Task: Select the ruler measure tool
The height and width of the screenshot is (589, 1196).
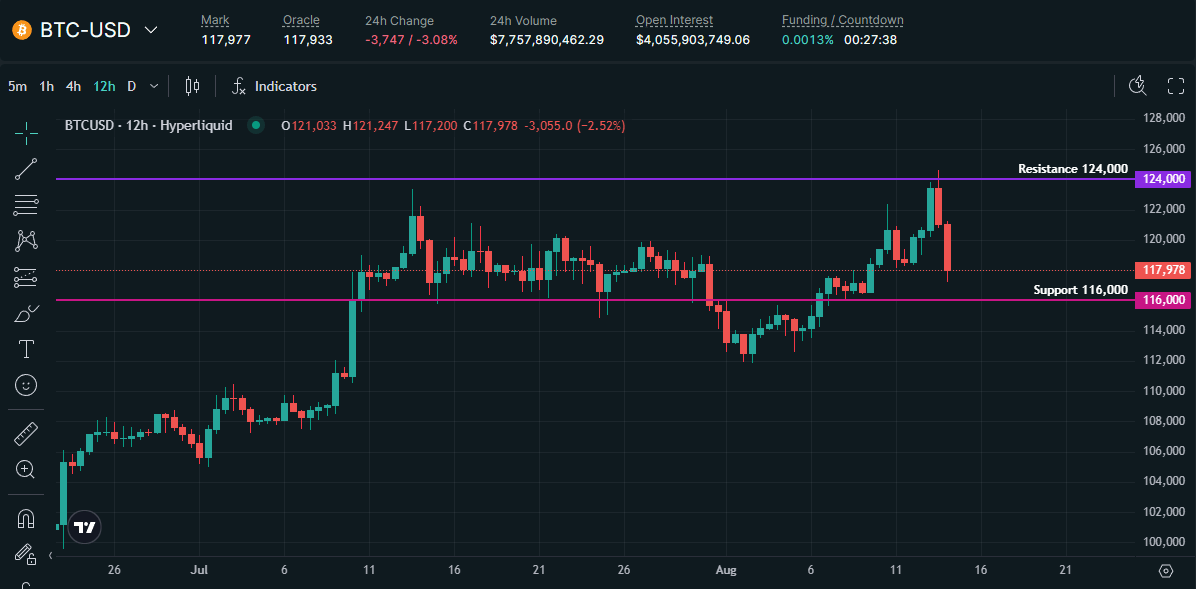Action: pyautogui.click(x=26, y=434)
